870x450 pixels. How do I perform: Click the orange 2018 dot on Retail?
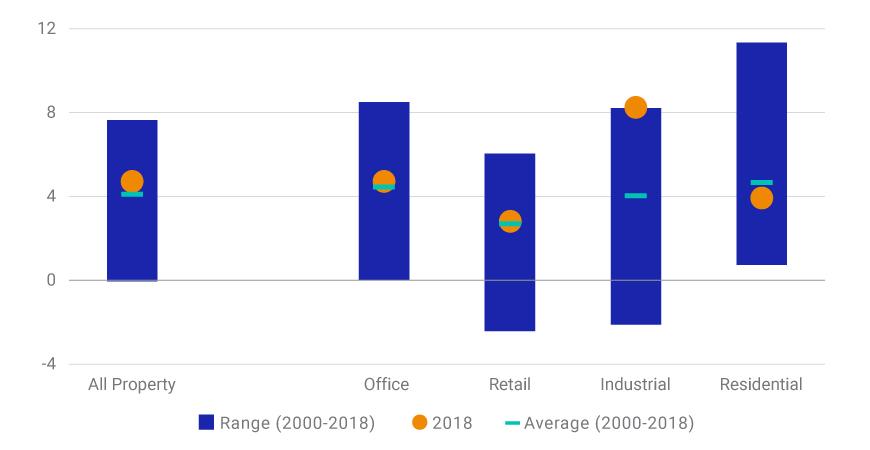pyautogui.click(x=510, y=220)
